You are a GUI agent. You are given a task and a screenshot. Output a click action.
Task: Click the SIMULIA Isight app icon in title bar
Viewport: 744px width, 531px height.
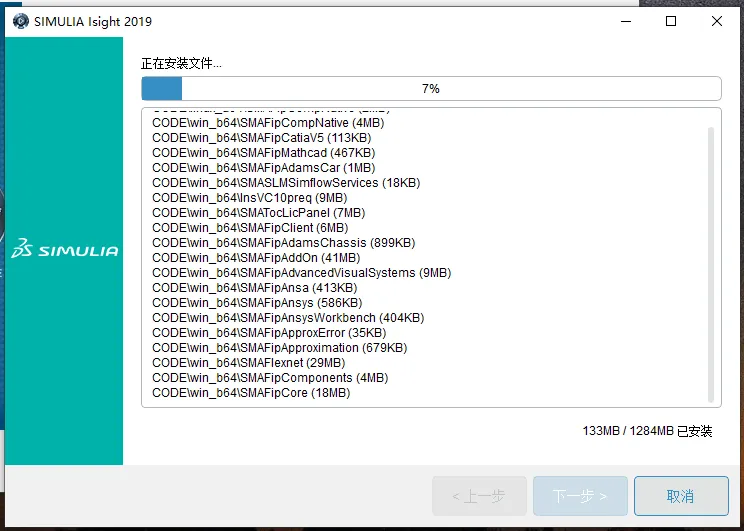pos(20,21)
